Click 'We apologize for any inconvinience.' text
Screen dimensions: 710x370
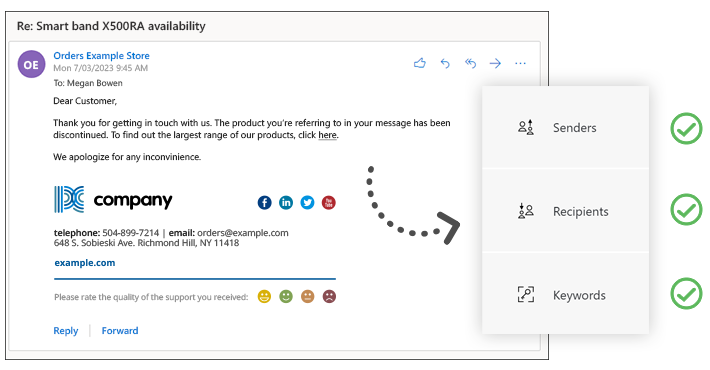pyautogui.click(x=127, y=157)
